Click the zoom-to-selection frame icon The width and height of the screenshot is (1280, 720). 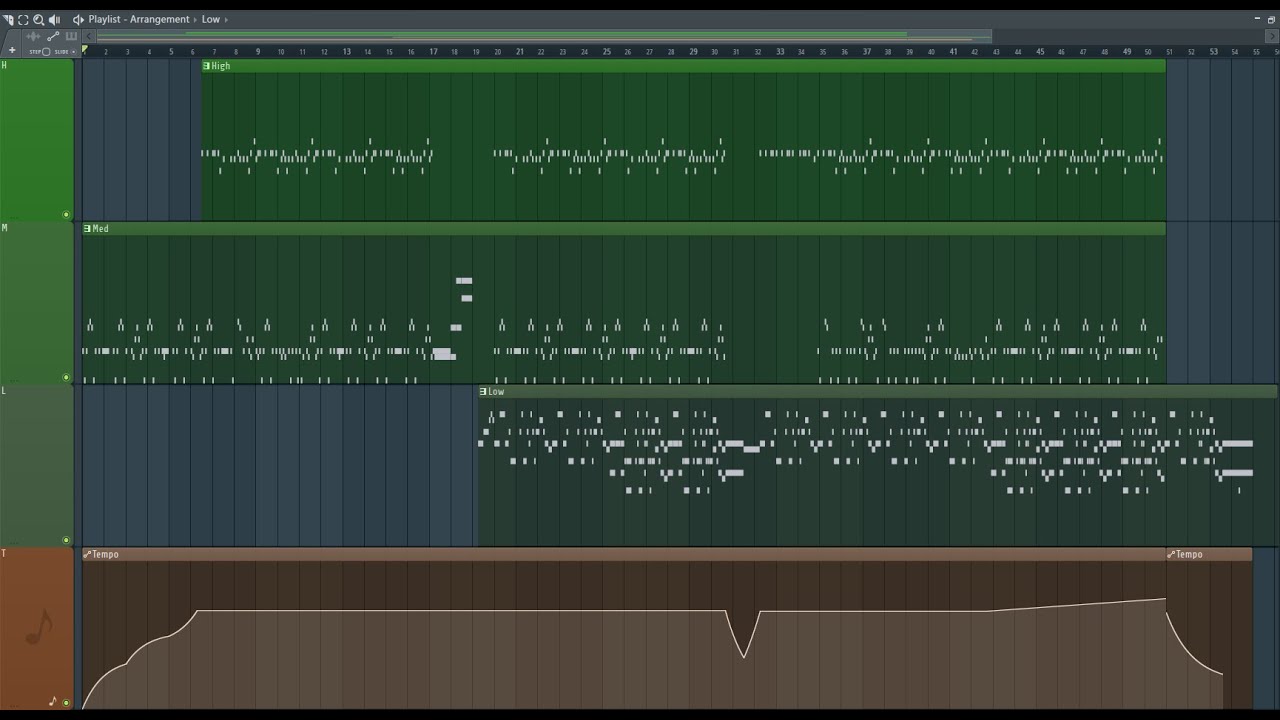23,19
